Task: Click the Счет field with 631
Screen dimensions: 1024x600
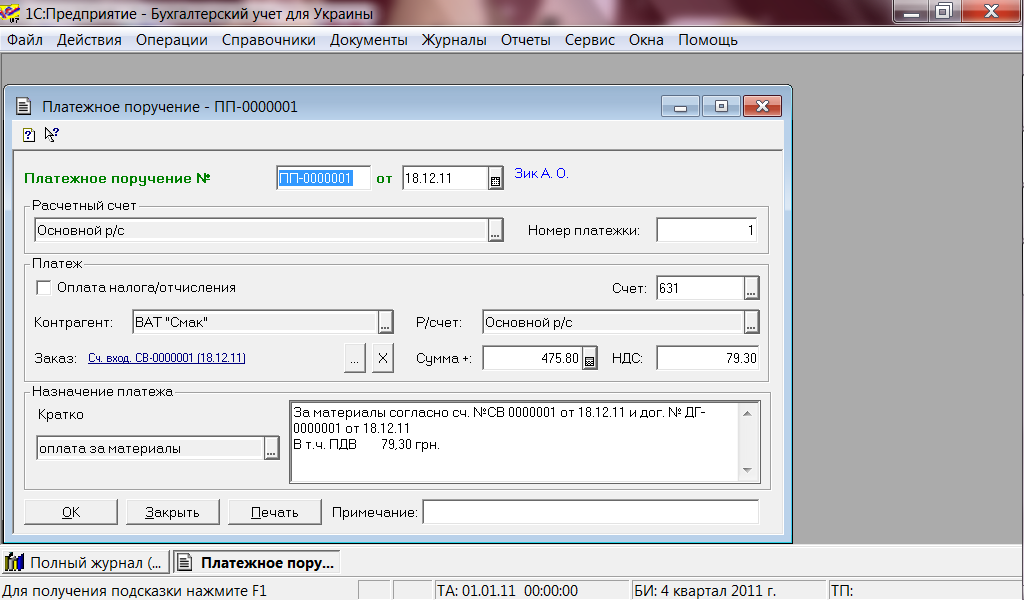Action: pos(700,288)
